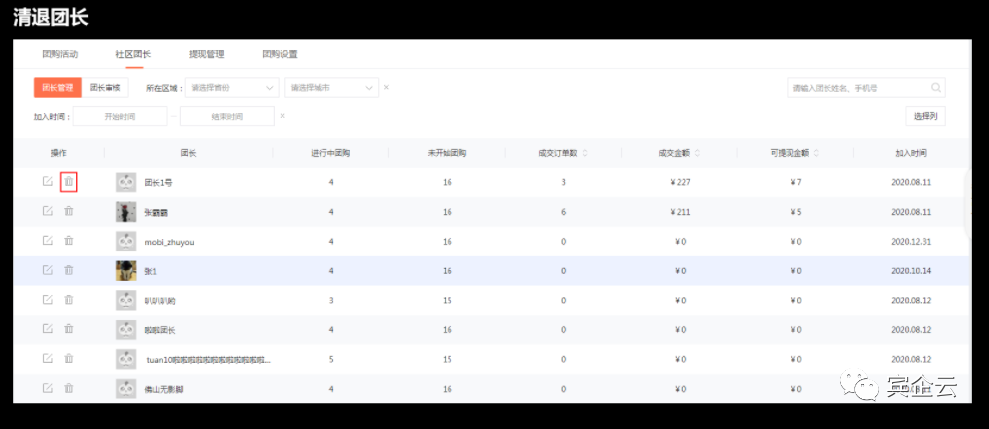Click the 未开始团购 column header
The width and height of the screenshot is (989, 429).
pos(447,153)
